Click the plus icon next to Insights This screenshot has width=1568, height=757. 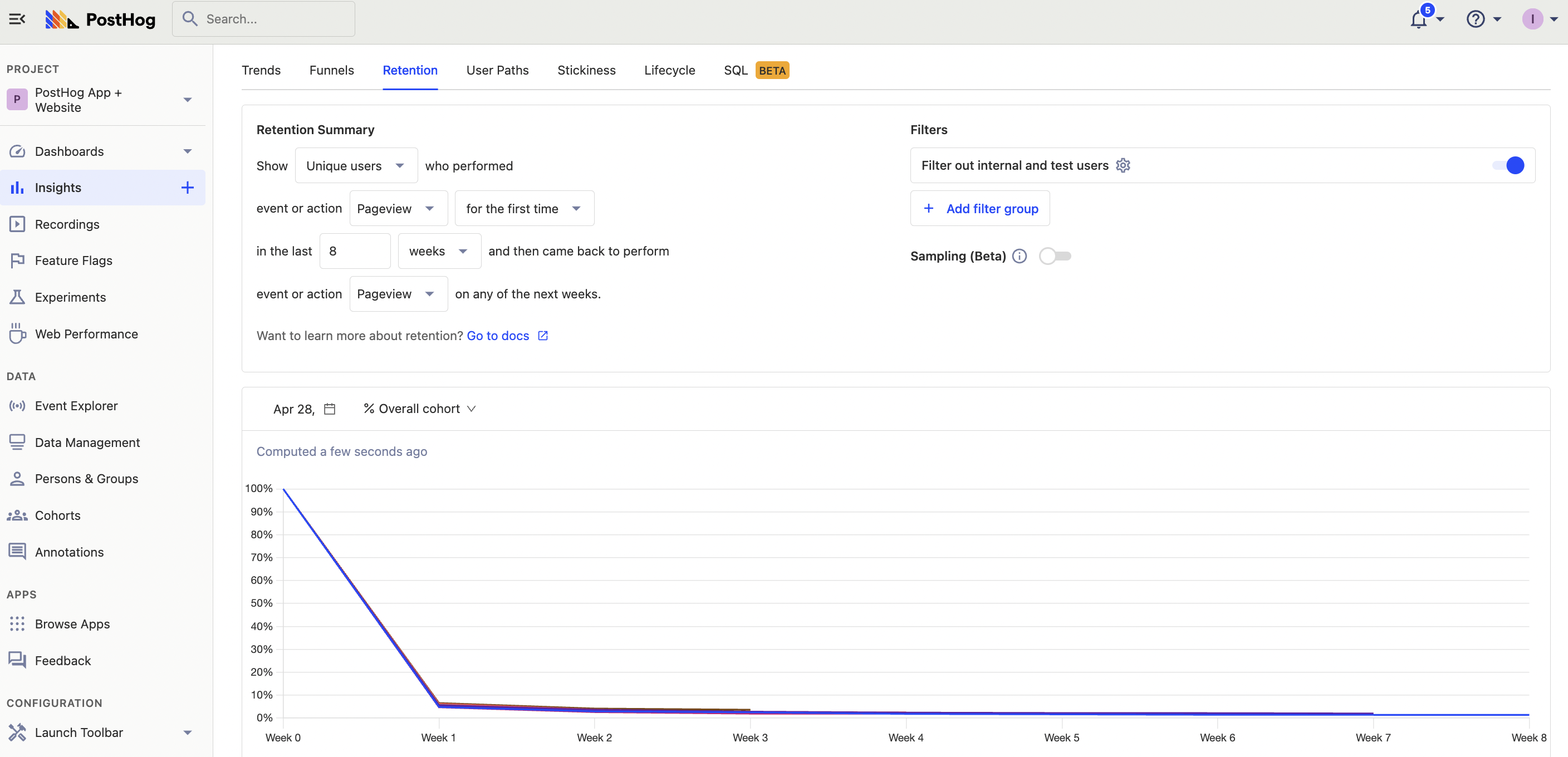tap(188, 188)
